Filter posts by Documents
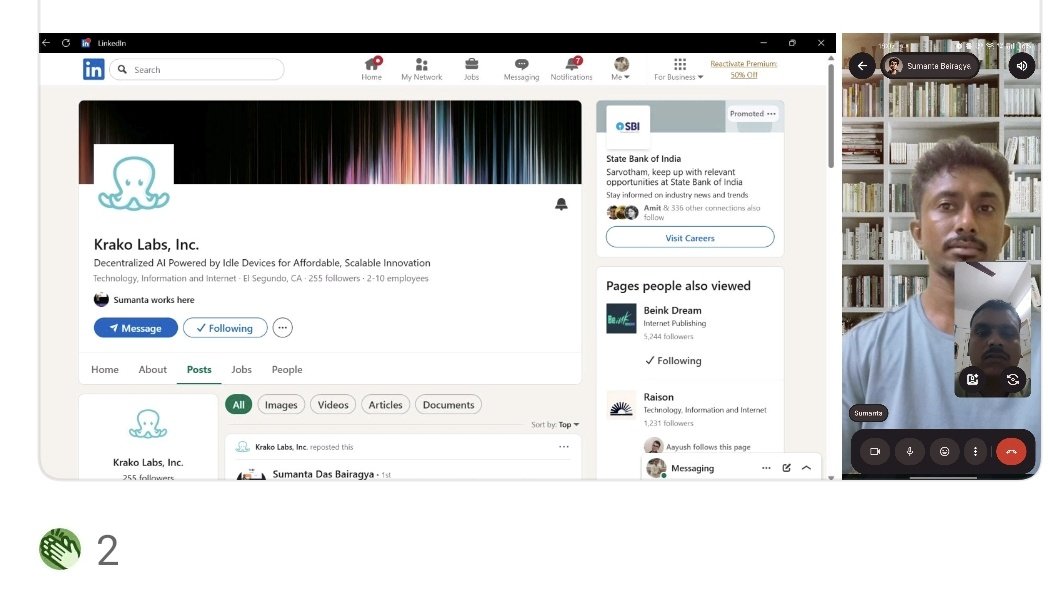 pyautogui.click(x=448, y=405)
